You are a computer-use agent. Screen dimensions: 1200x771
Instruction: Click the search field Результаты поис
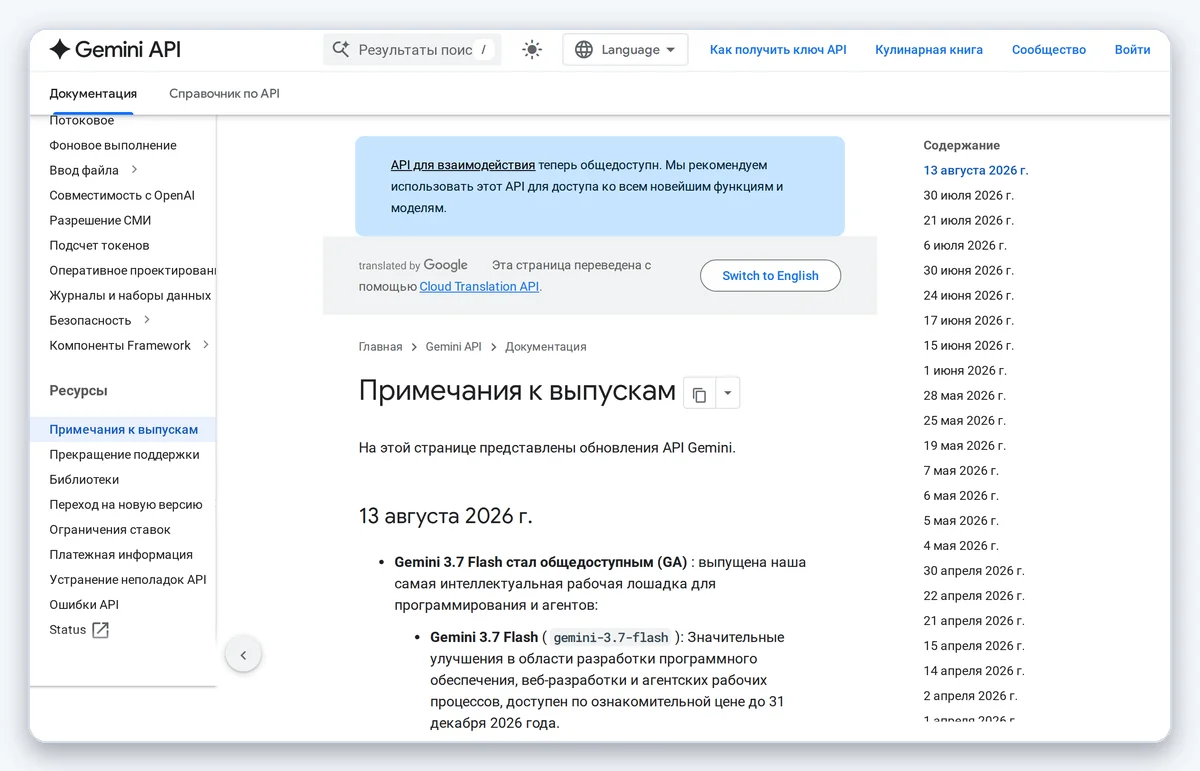click(x=412, y=50)
